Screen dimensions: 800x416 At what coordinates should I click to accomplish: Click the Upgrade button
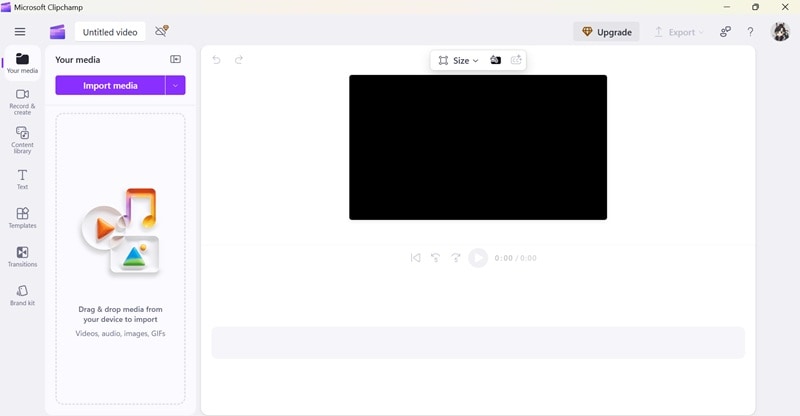point(607,32)
